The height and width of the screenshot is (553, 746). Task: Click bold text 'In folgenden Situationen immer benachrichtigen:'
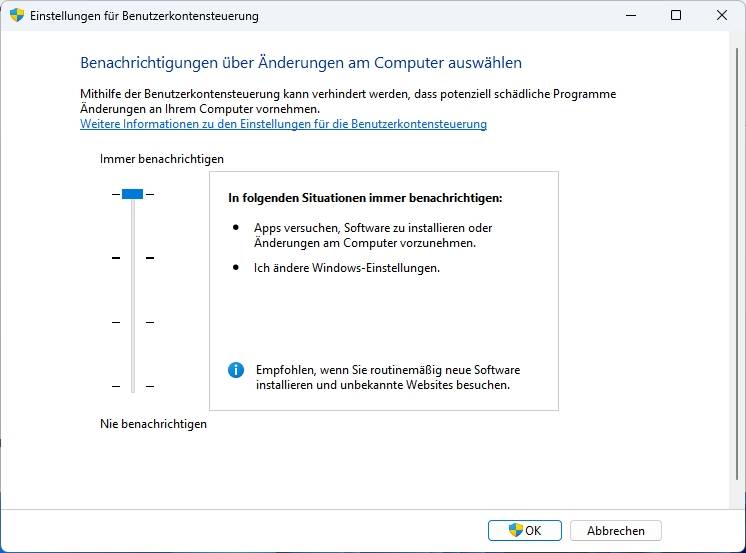[365, 198]
